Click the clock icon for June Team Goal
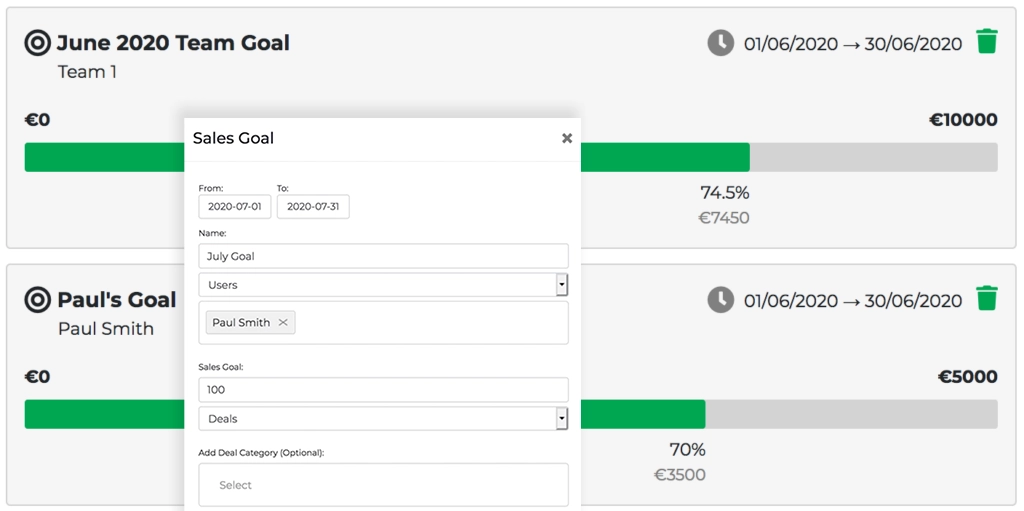This screenshot has height=511, width=1024. tap(720, 43)
